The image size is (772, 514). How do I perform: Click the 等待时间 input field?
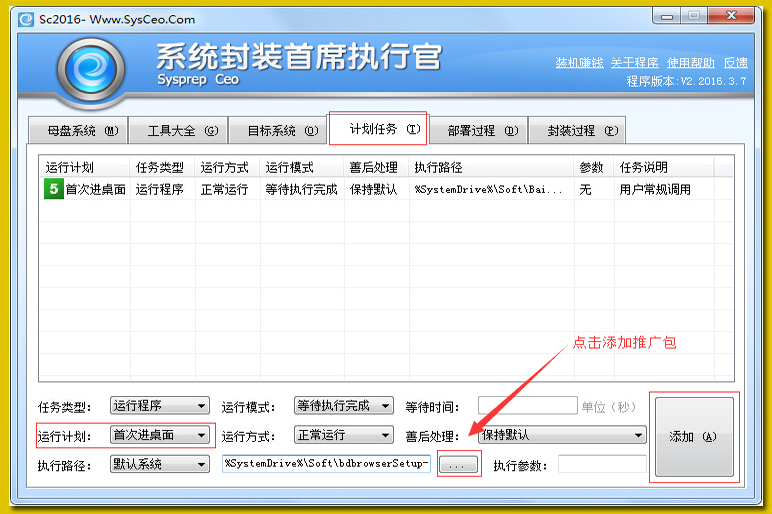pyautogui.click(x=528, y=406)
